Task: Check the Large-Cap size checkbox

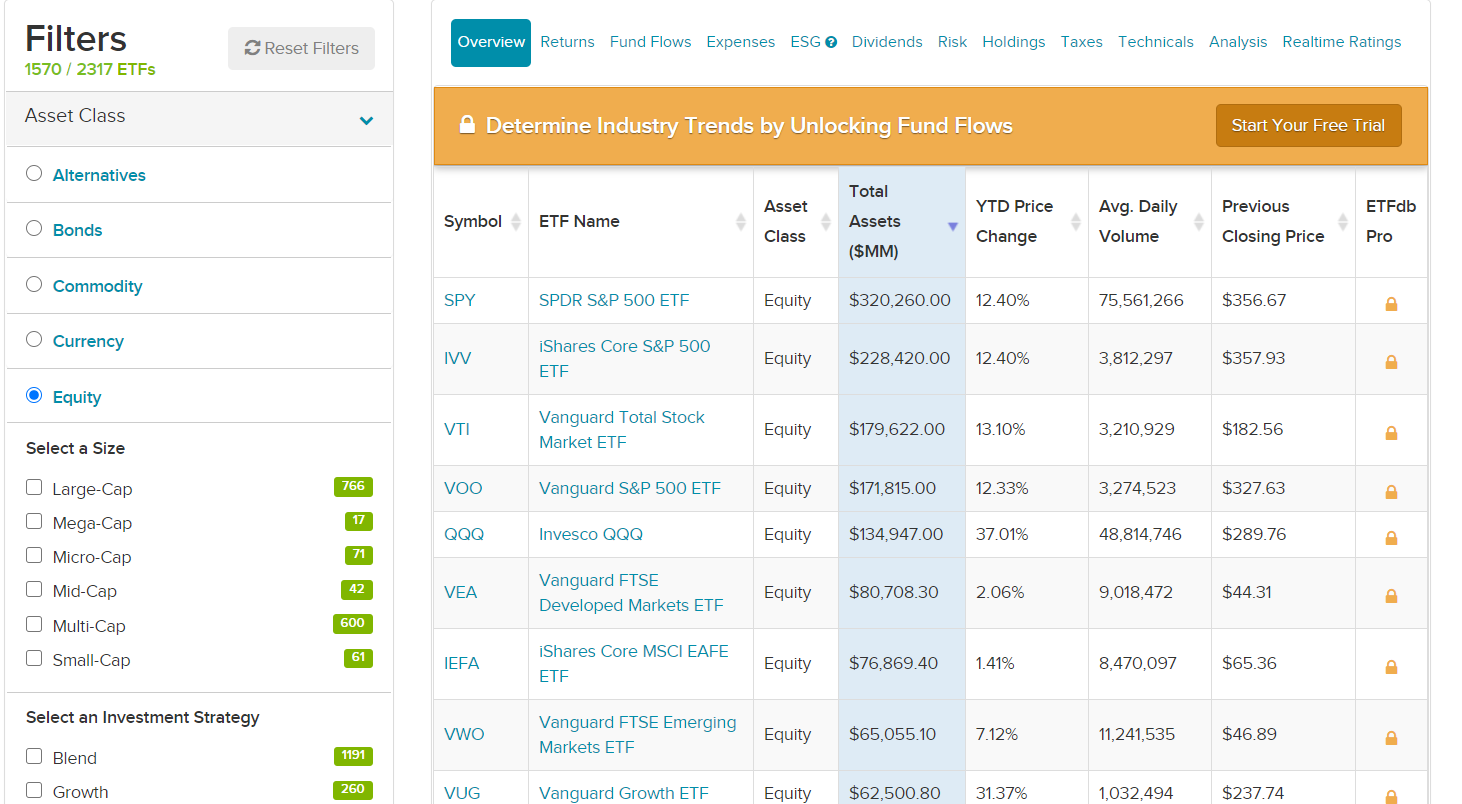Action: point(34,487)
